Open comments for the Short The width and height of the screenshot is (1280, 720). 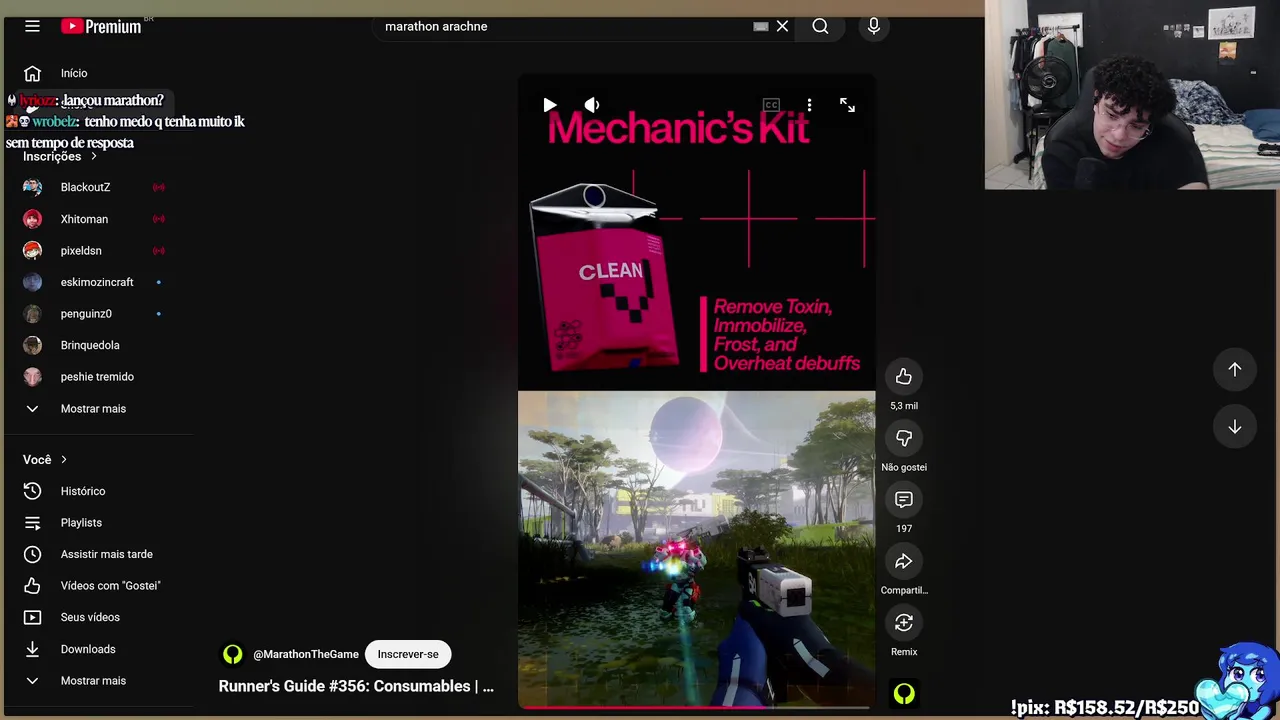(904, 500)
